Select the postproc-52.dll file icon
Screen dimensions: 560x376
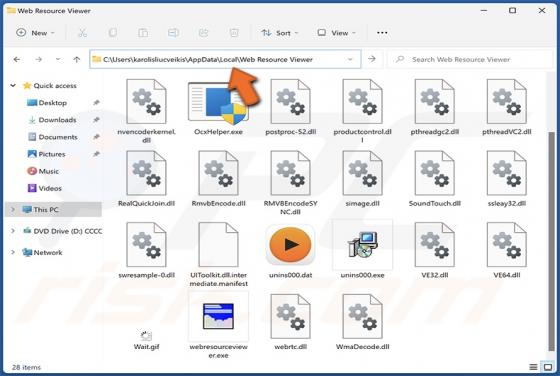point(290,102)
